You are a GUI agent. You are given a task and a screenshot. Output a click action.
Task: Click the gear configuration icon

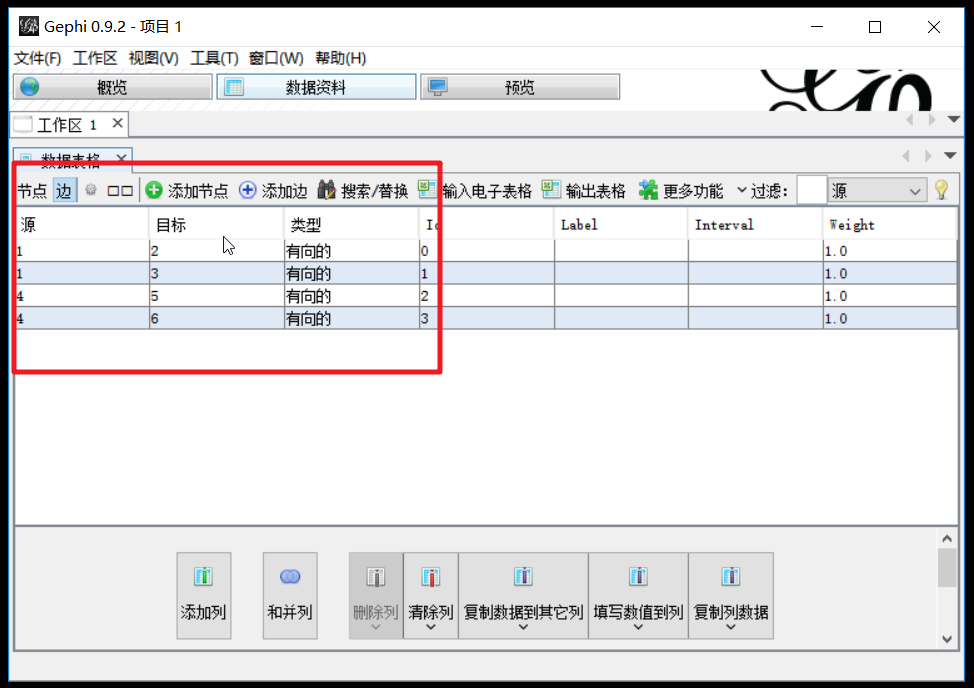click(91, 190)
